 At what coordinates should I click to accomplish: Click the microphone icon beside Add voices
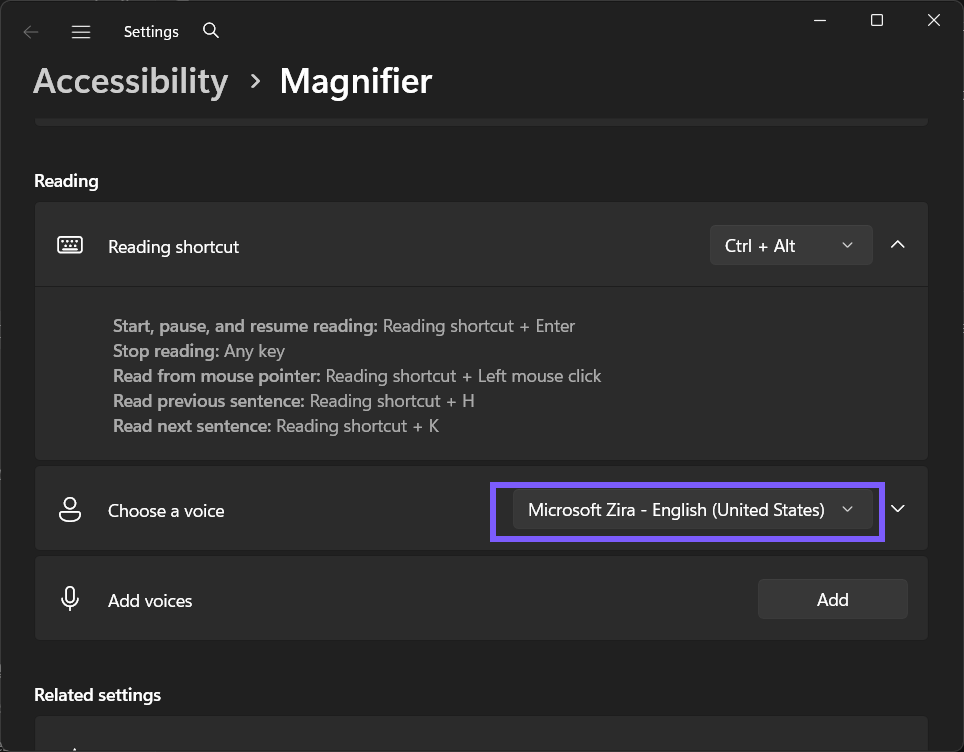coord(70,598)
